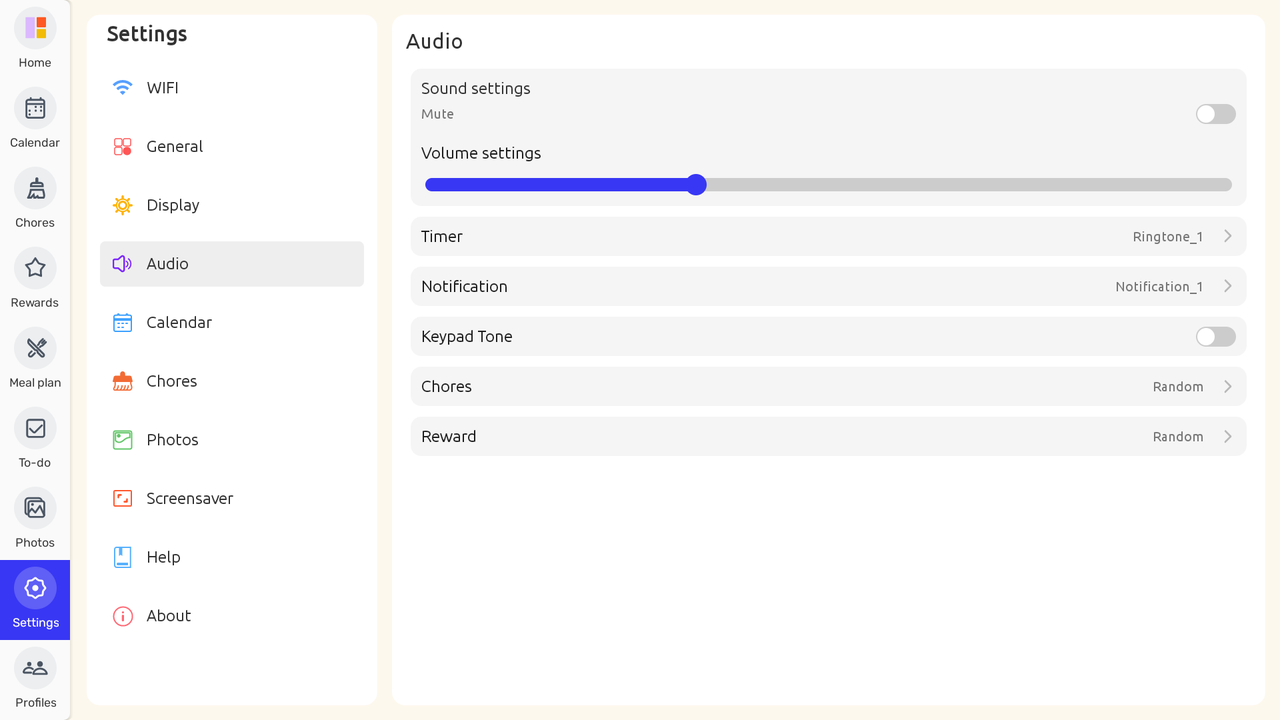Expand Notification sound chevron
The height and width of the screenshot is (720, 1280).
1227,287
